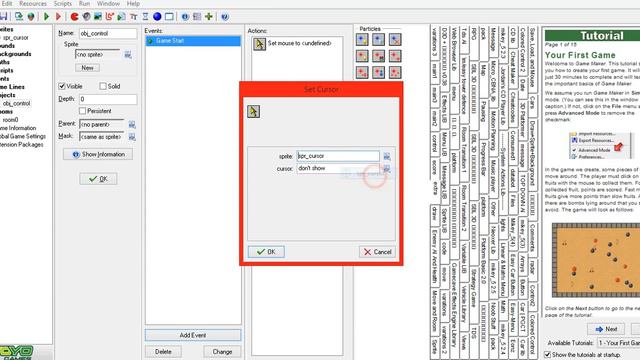
Task: Switch to the Progress Bar action tab
Action: pyautogui.click(x=484, y=159)
